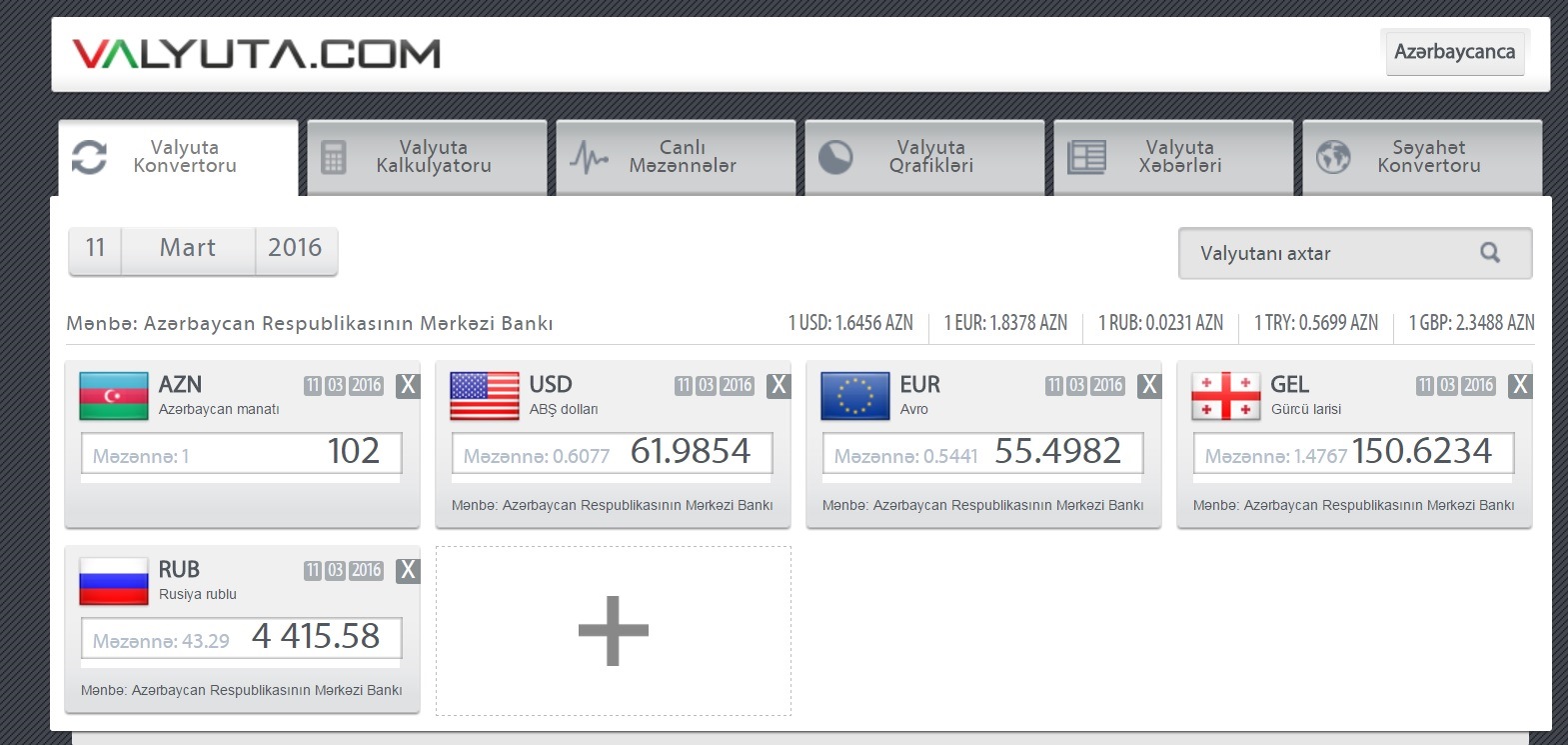Remove the GEL currency card

(x=1520, y=385)
